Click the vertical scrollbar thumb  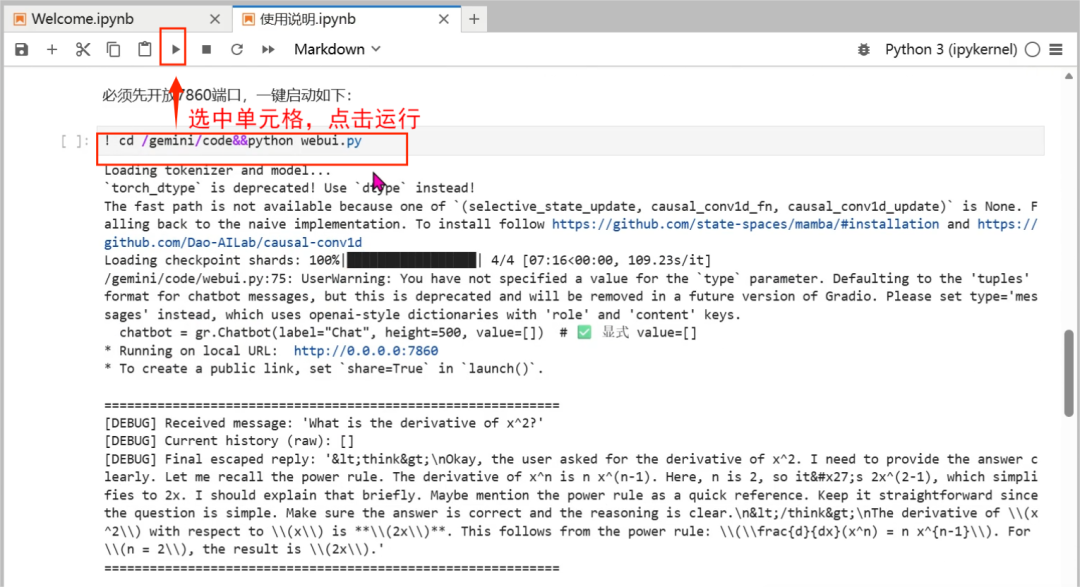pyautogui.click(x=1068, y=373)
